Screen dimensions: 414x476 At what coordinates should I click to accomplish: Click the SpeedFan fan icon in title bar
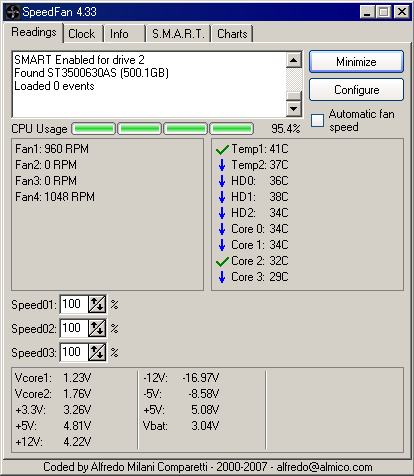click(x=13, y=12)
